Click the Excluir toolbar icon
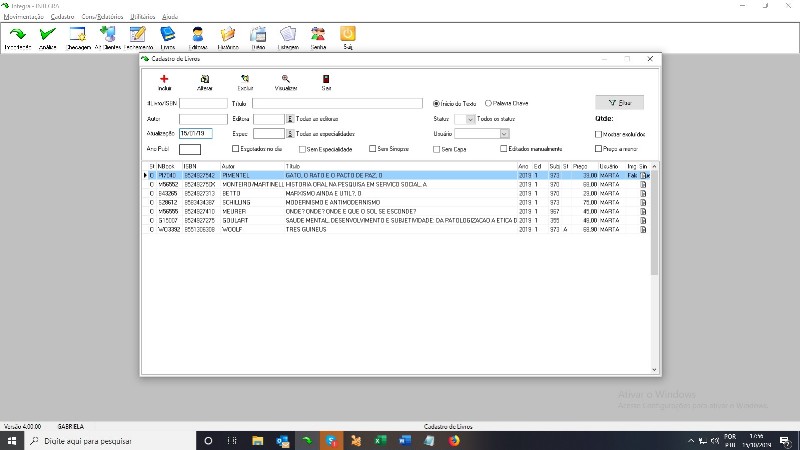The image size is (800, 450). click(245, 79)
